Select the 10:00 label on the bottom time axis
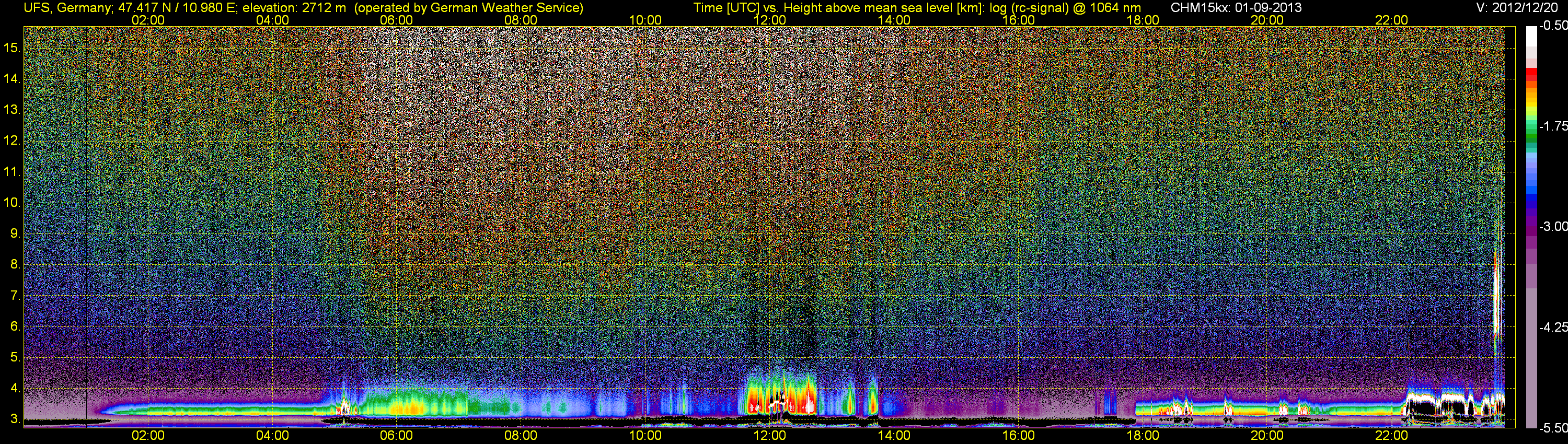This screenshot has width=1568, height=444. (x=645, y=436)
